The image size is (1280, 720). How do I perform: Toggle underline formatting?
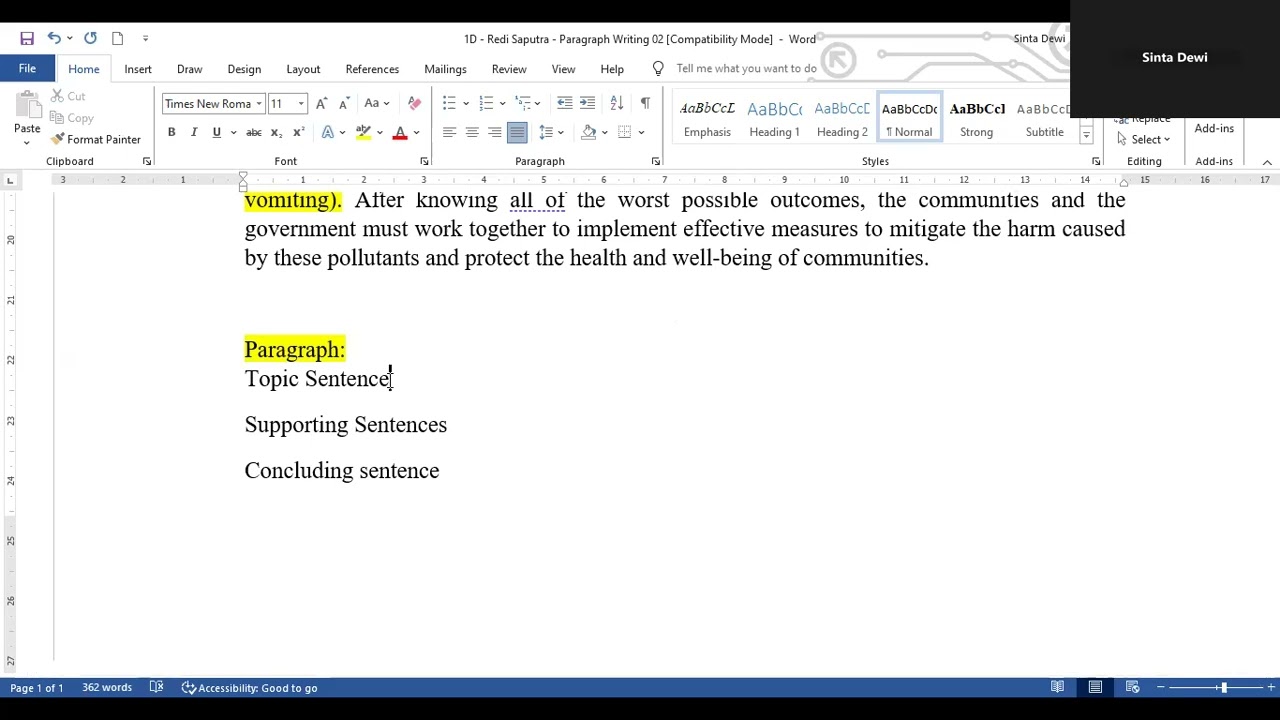tap(216, 132)
